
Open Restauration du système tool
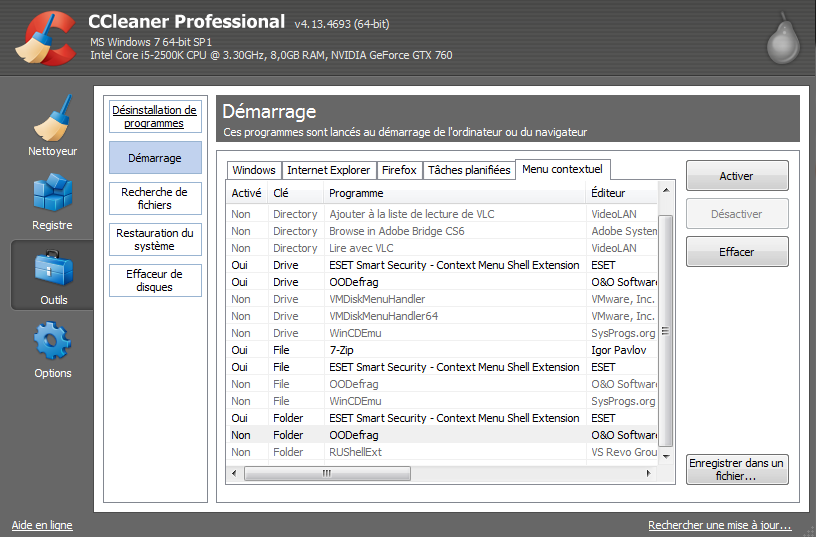coord(155,239)
